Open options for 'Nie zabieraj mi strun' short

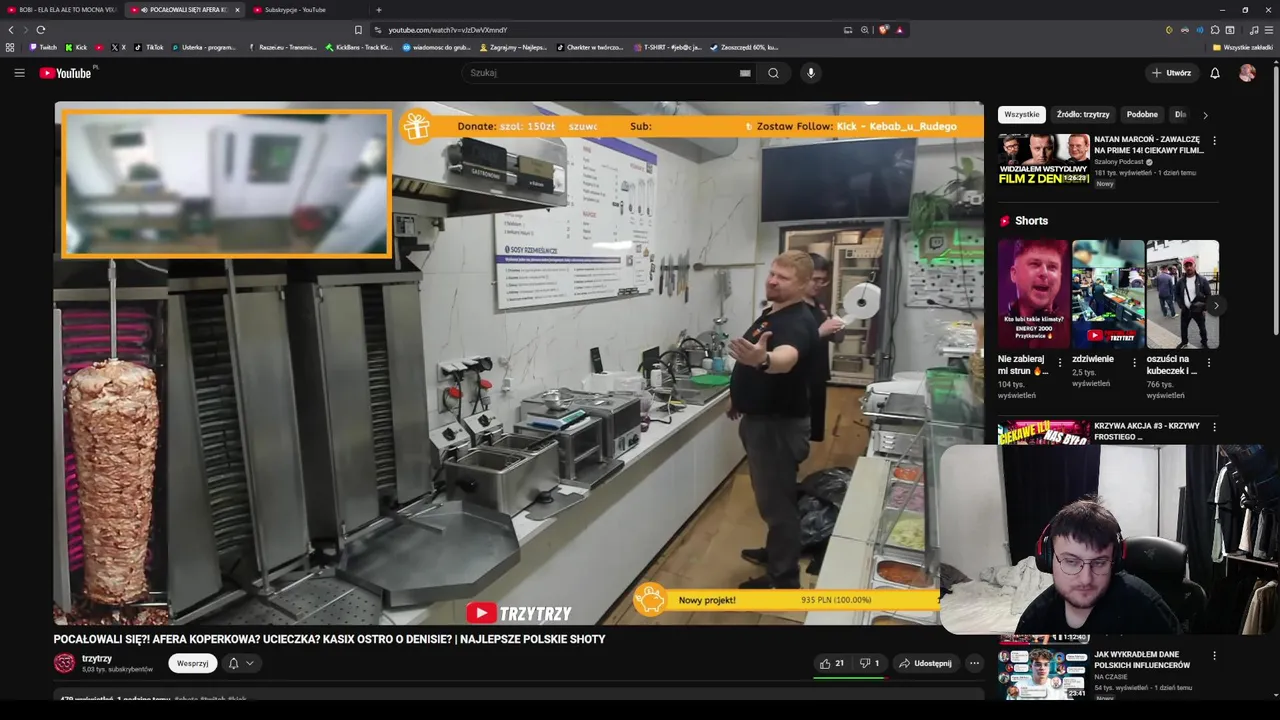1060,363
